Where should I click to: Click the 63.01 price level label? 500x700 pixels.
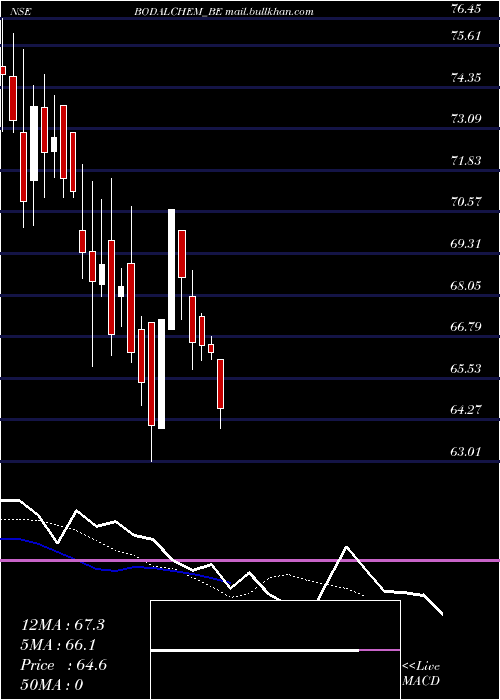[x=466, y=451]
